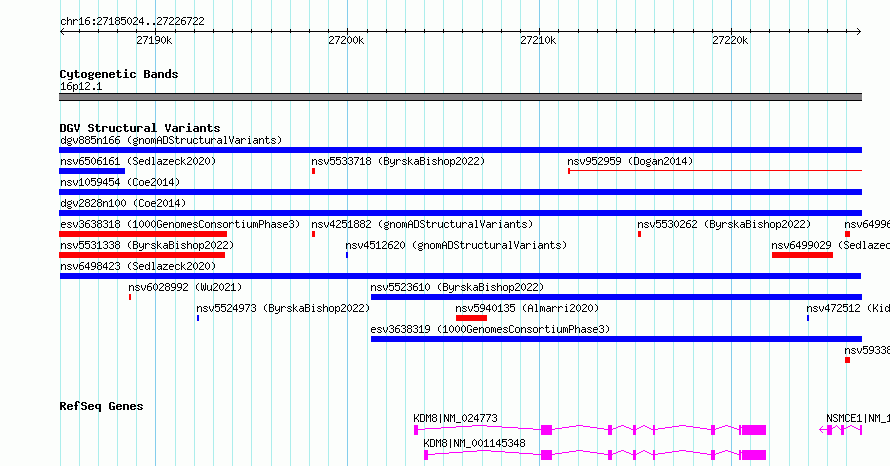Click the ruler's right arrowhead
This screenshot has height=466, width=890.
click(x=859, y=32)
